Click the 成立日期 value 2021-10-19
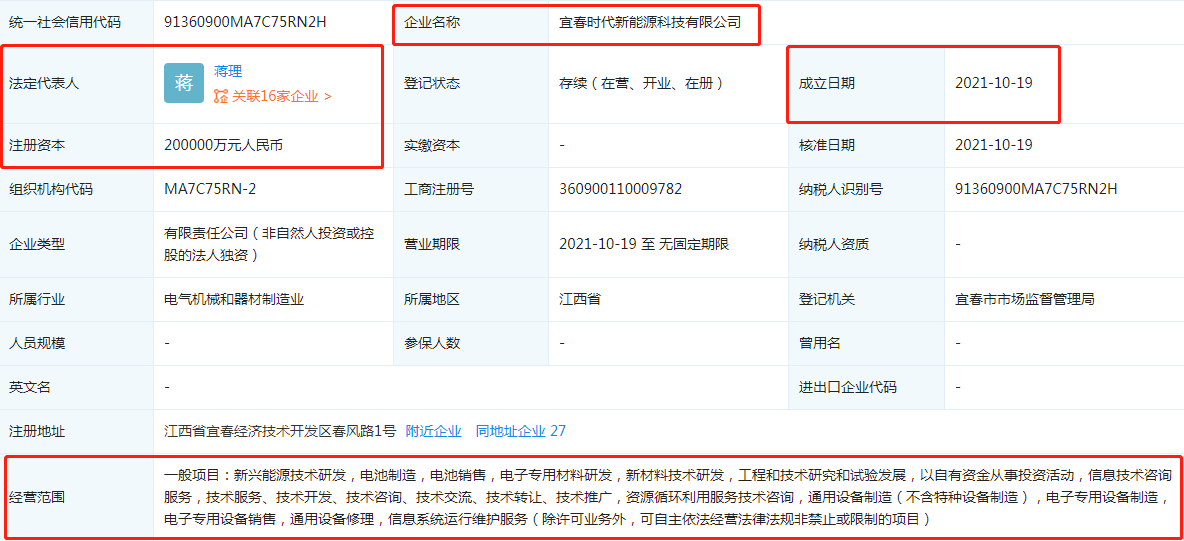 pyautogui.click(x=993, y=83)
